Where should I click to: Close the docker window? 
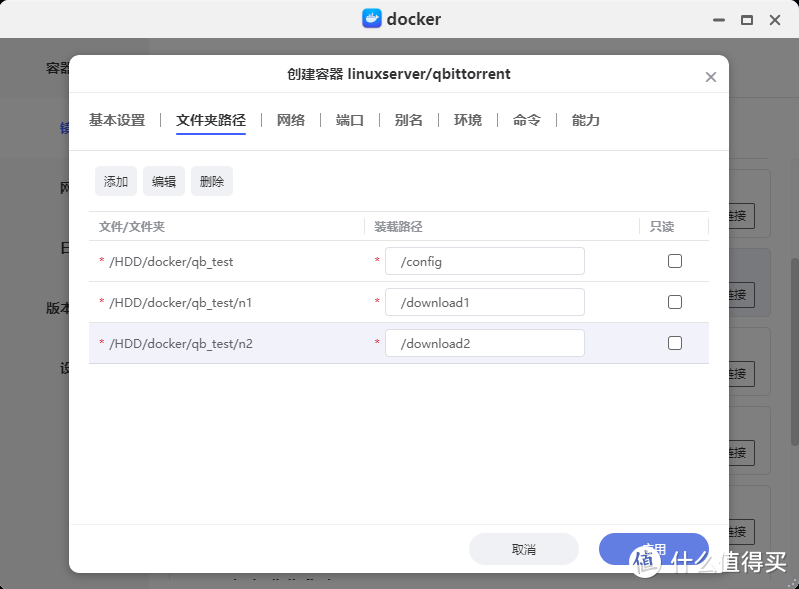[775, 20]
